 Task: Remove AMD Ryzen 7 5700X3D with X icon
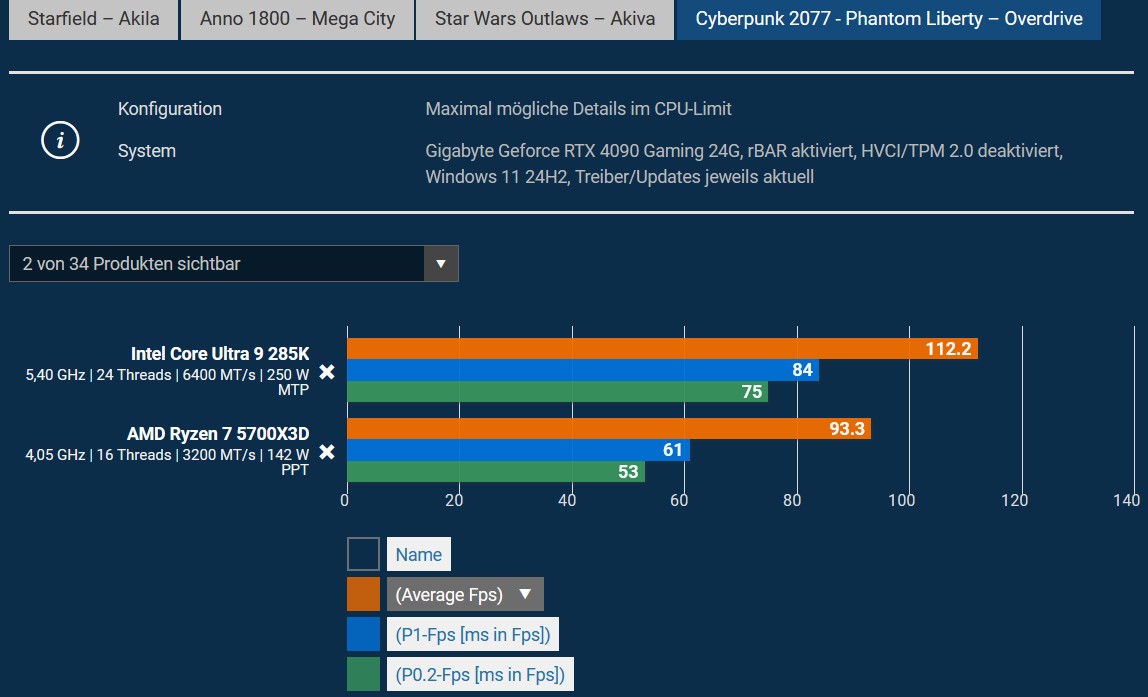coord(327,452)
